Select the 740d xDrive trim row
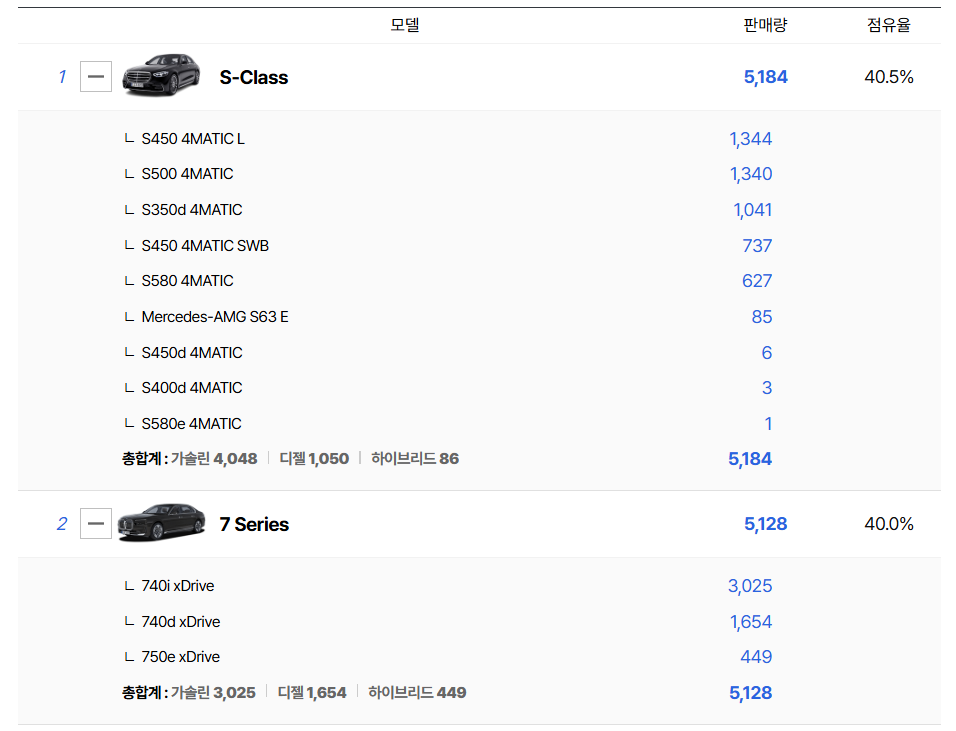Viewport: 956px width, 731px height. pos(180,622)
